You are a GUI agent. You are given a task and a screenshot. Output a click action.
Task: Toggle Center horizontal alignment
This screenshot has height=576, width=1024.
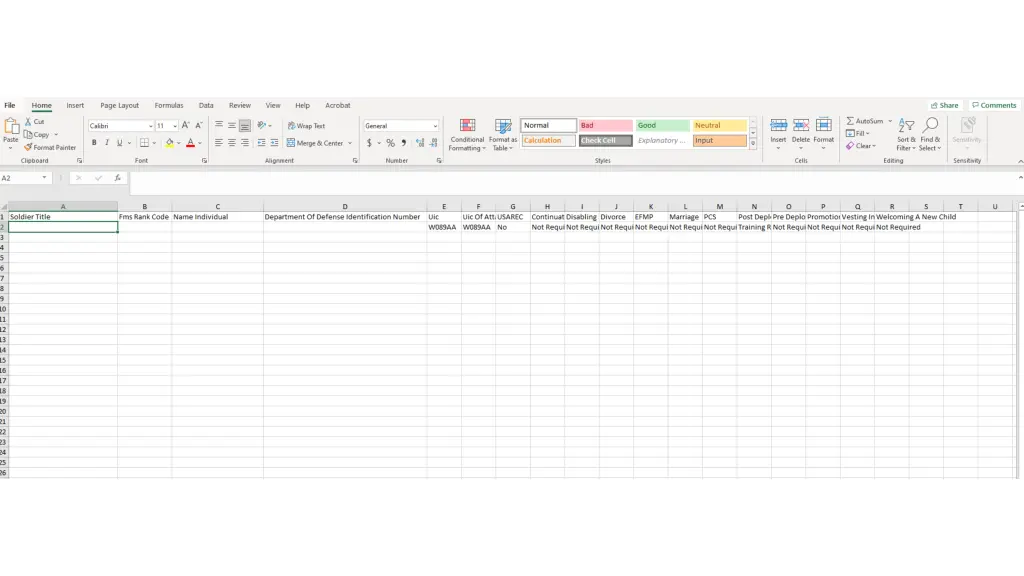pos(232,143)
